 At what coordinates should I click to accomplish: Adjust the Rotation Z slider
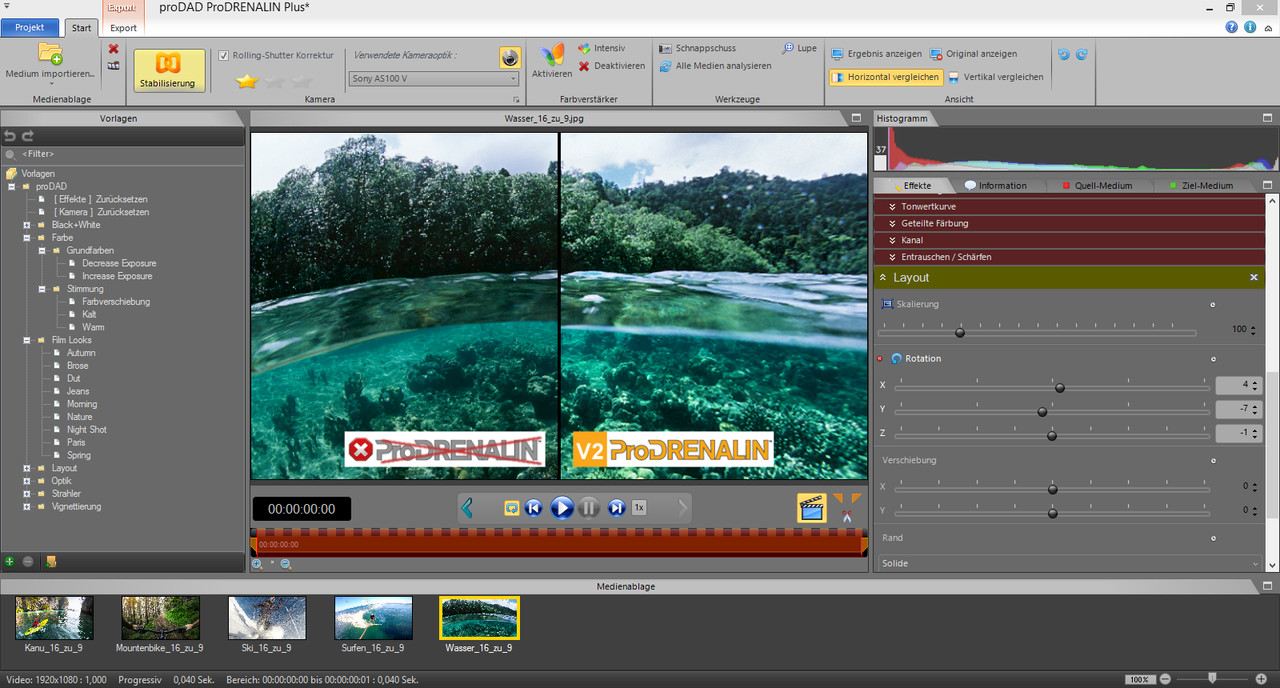click(1051, 435)
